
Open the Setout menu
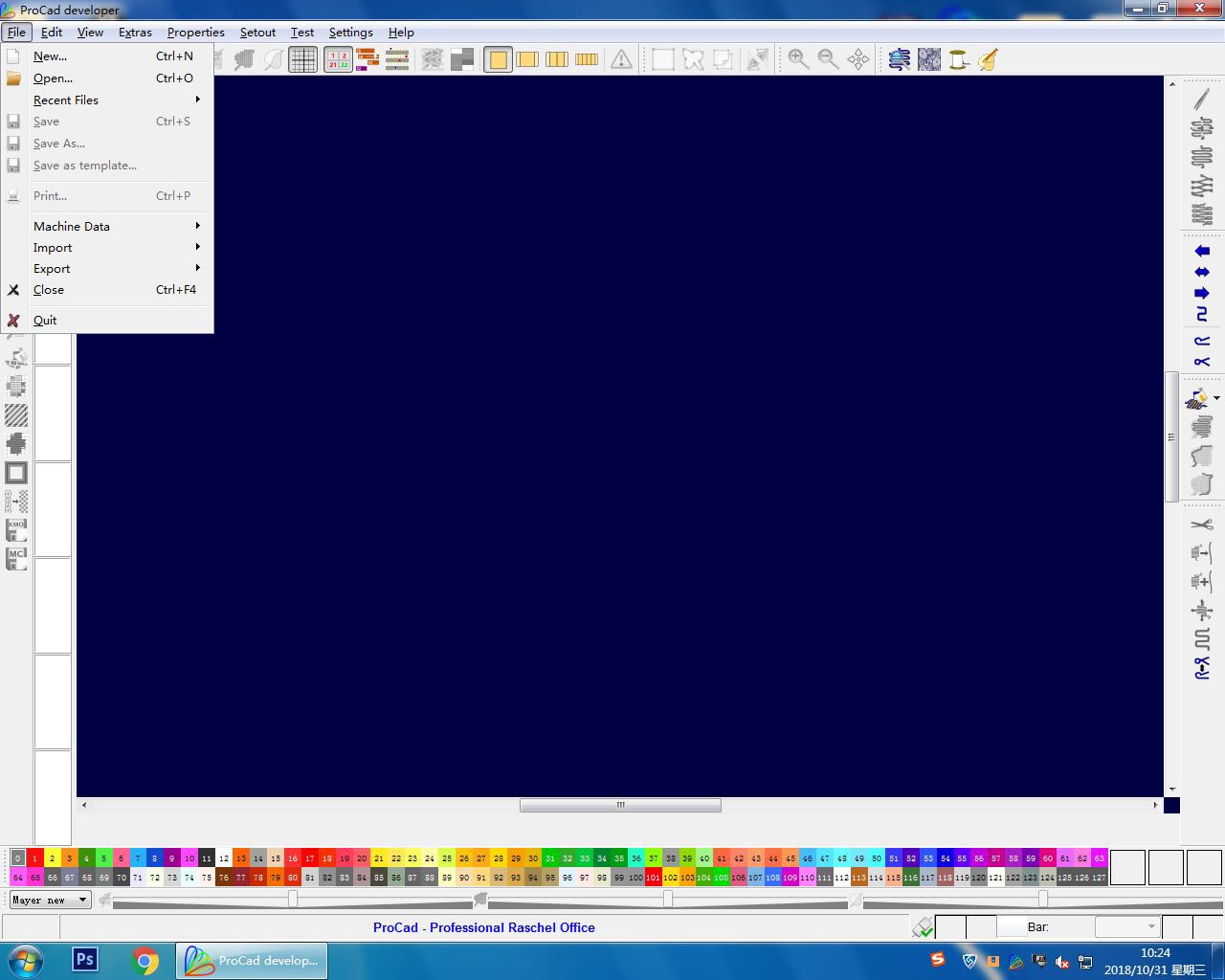point(257,32)
